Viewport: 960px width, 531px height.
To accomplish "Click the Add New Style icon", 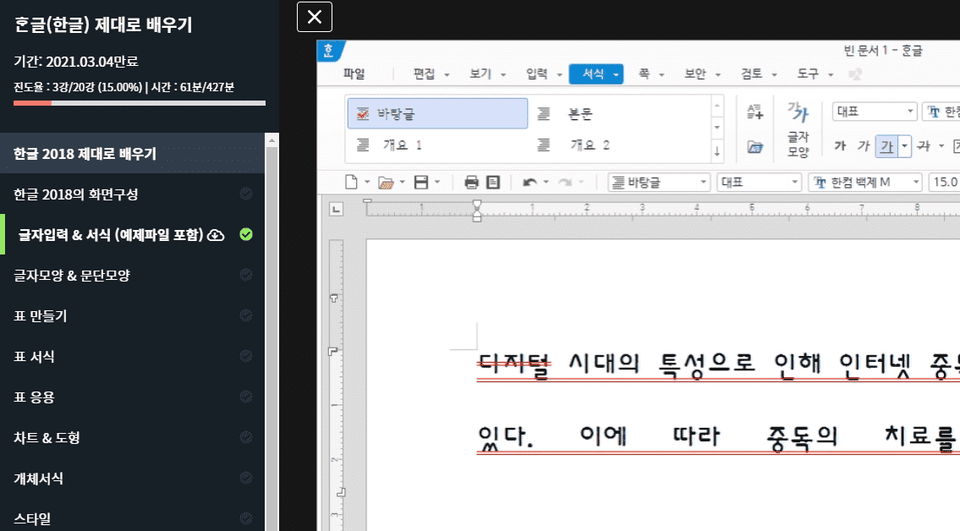I will click(755, 111).
